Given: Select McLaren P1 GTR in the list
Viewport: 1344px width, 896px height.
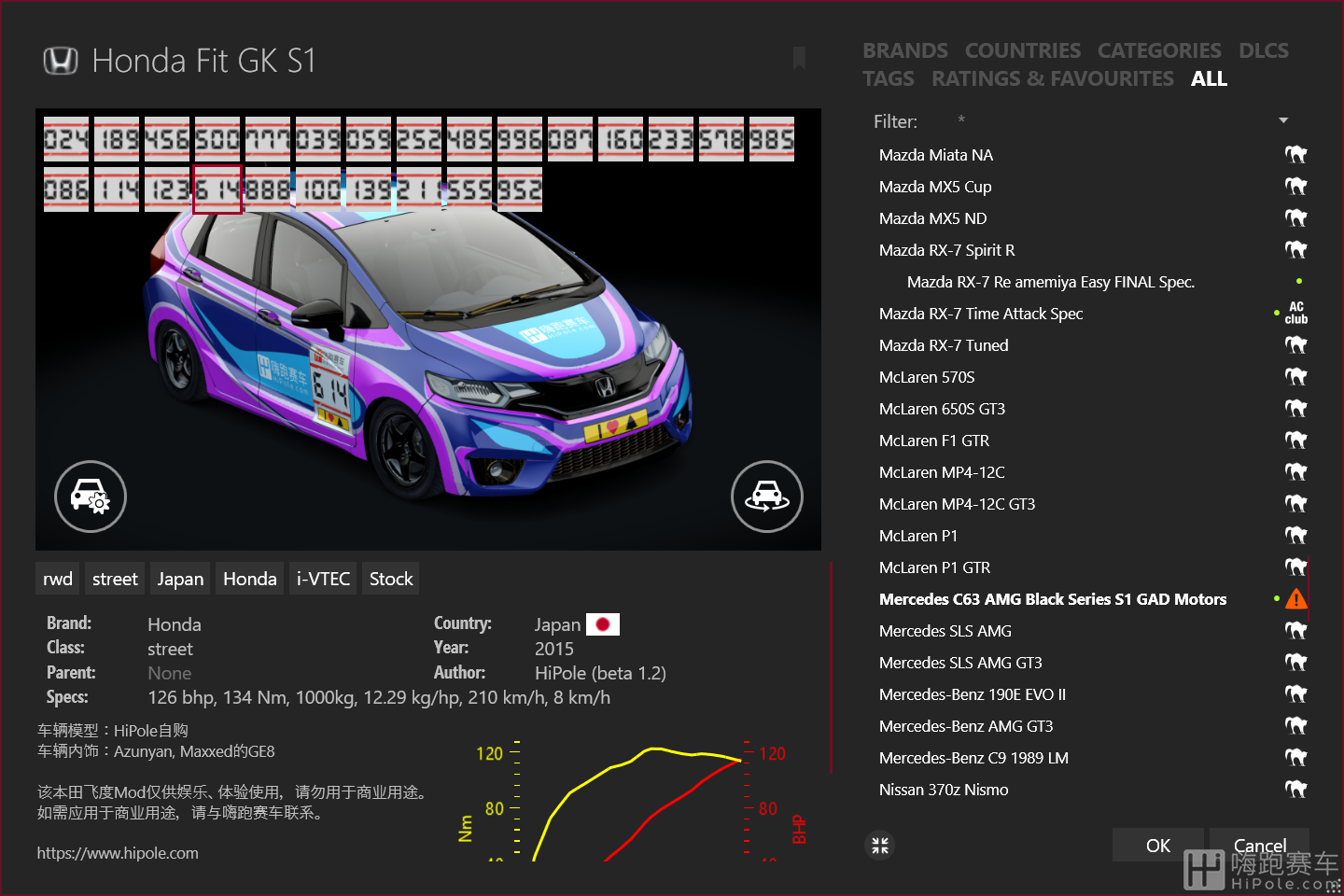Looking at the screenshot, I should tap(934, 567).
